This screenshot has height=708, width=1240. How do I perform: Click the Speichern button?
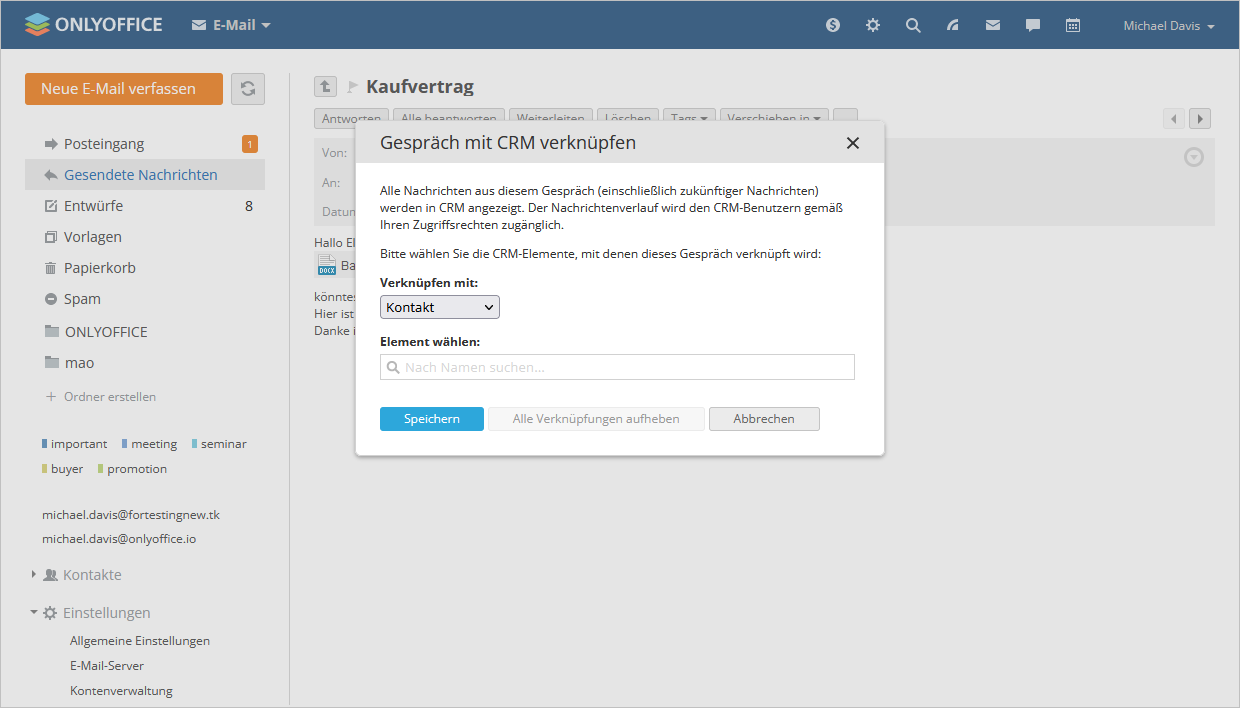[x=432, y=419]
